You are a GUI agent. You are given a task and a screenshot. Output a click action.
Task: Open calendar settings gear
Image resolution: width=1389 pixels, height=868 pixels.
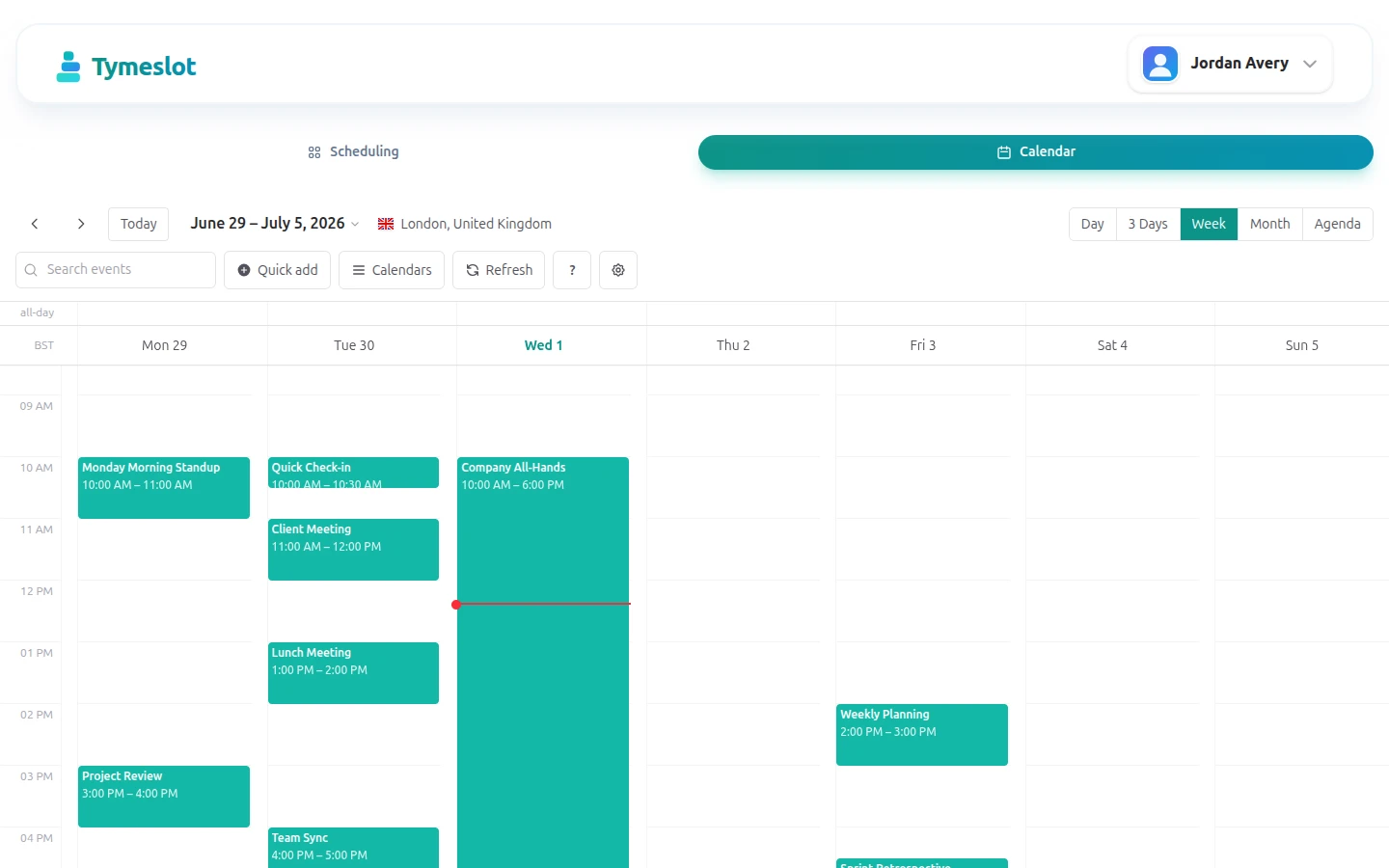(618, 270)
